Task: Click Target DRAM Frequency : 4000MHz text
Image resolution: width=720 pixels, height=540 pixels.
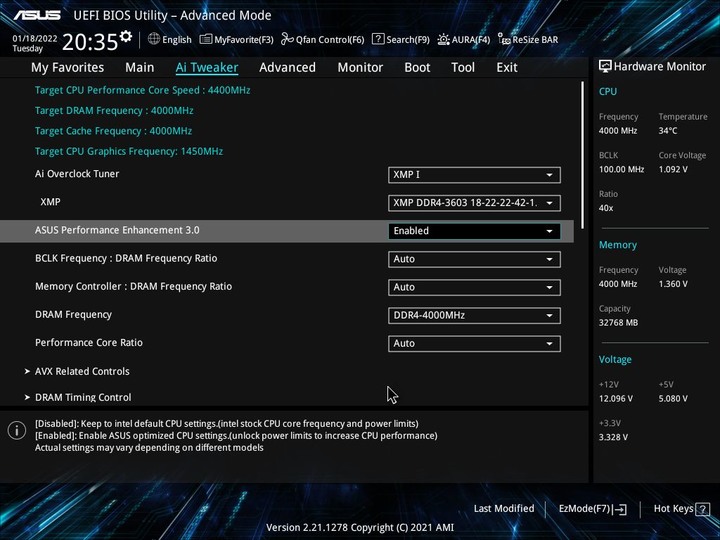Action: tap(114, 111)
